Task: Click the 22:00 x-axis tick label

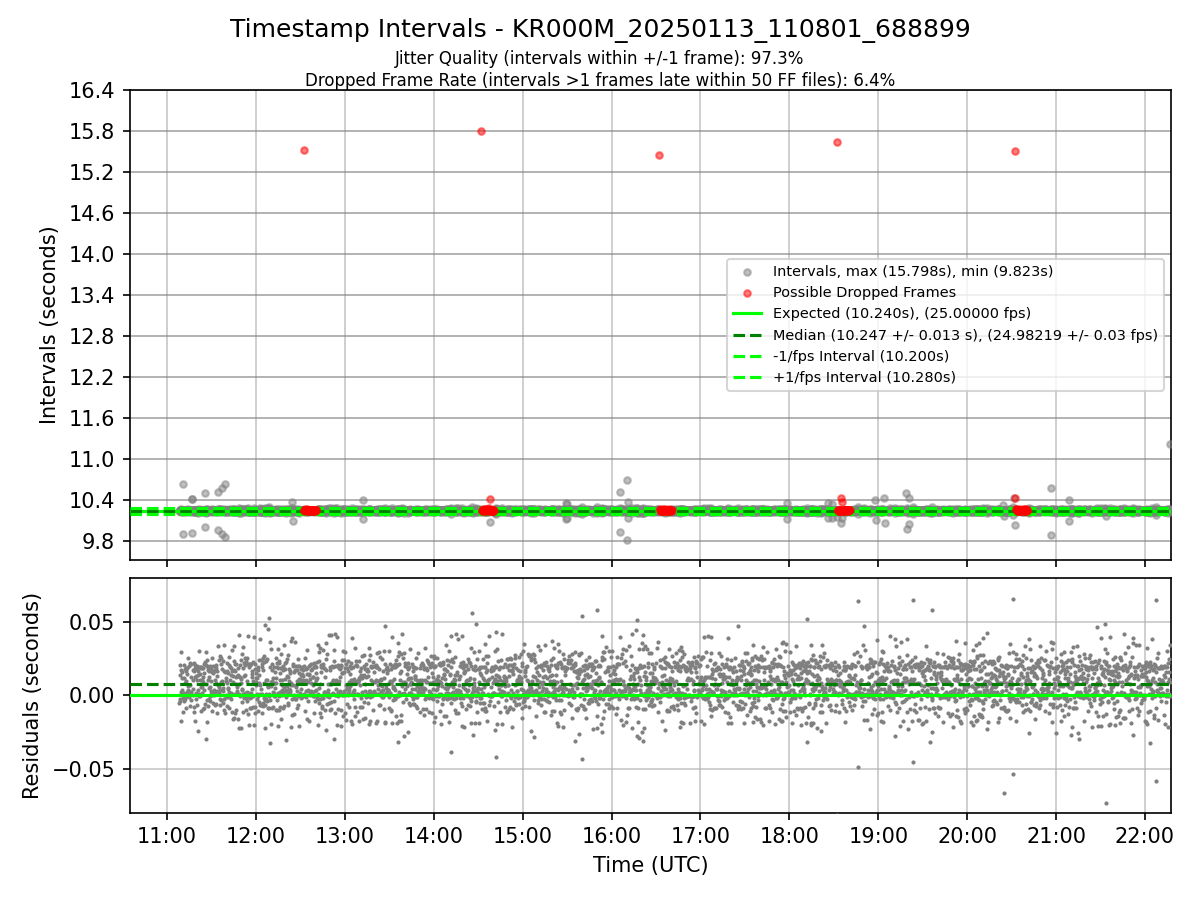Action: pyautogui.click(x=1145, y=835)
